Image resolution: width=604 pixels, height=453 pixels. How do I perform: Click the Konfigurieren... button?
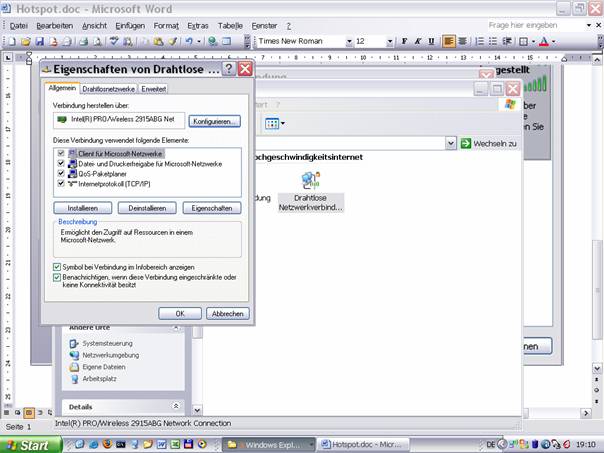point(215,121)
